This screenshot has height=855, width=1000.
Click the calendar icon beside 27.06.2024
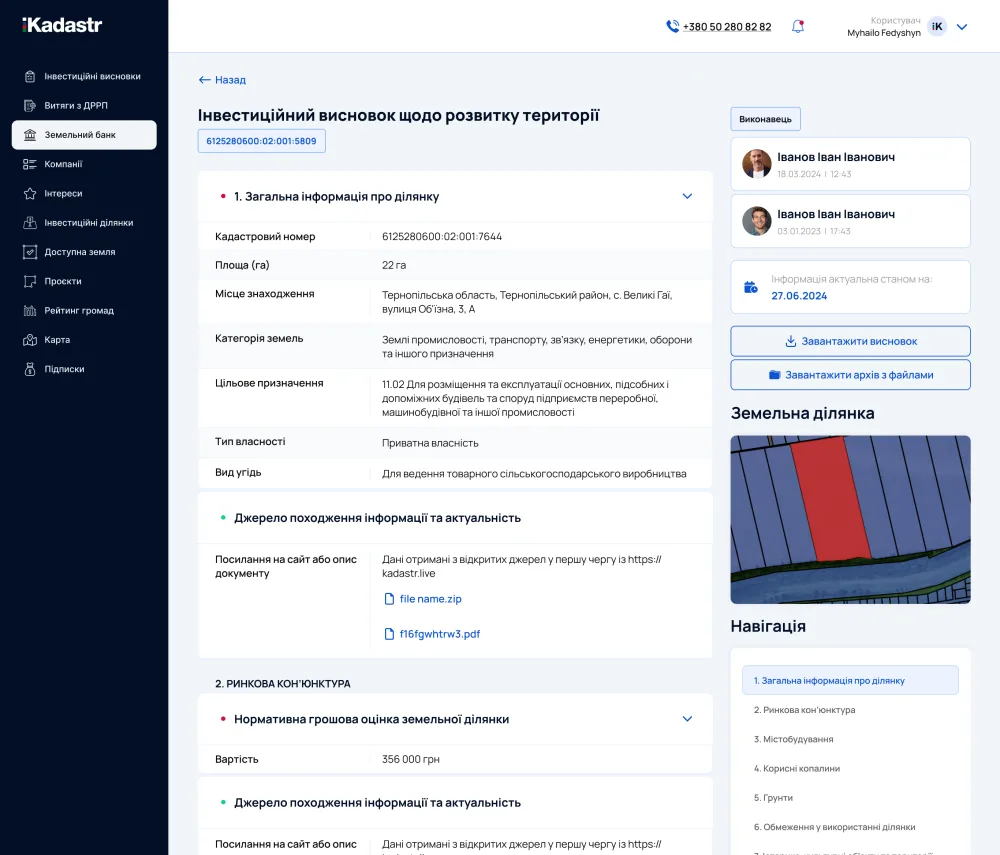pos(751,288)
